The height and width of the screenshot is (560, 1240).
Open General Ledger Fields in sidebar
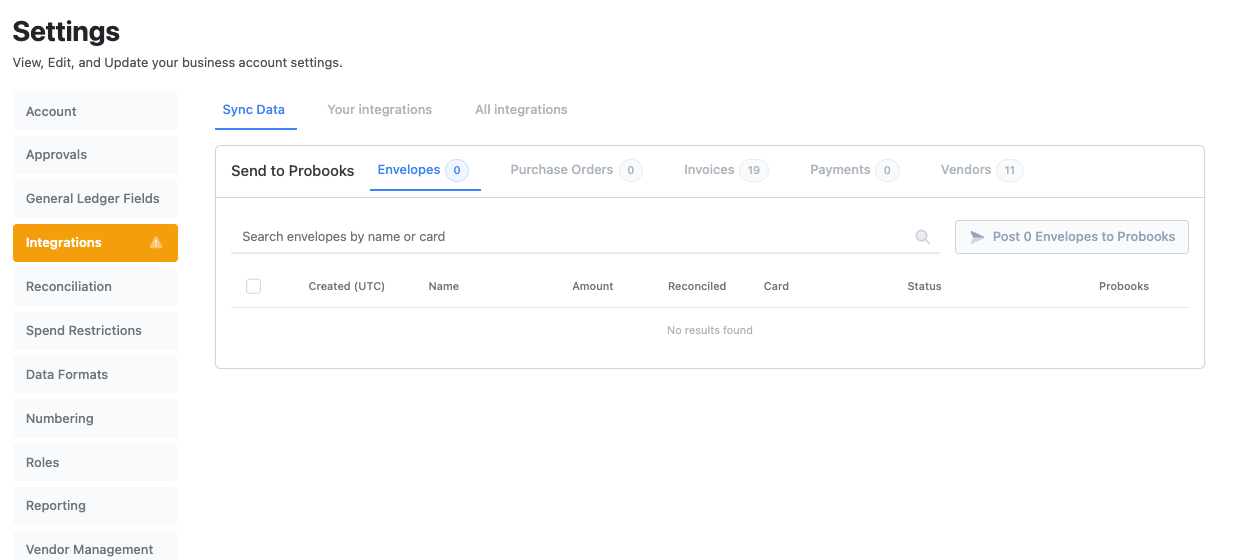pos(95,199)
